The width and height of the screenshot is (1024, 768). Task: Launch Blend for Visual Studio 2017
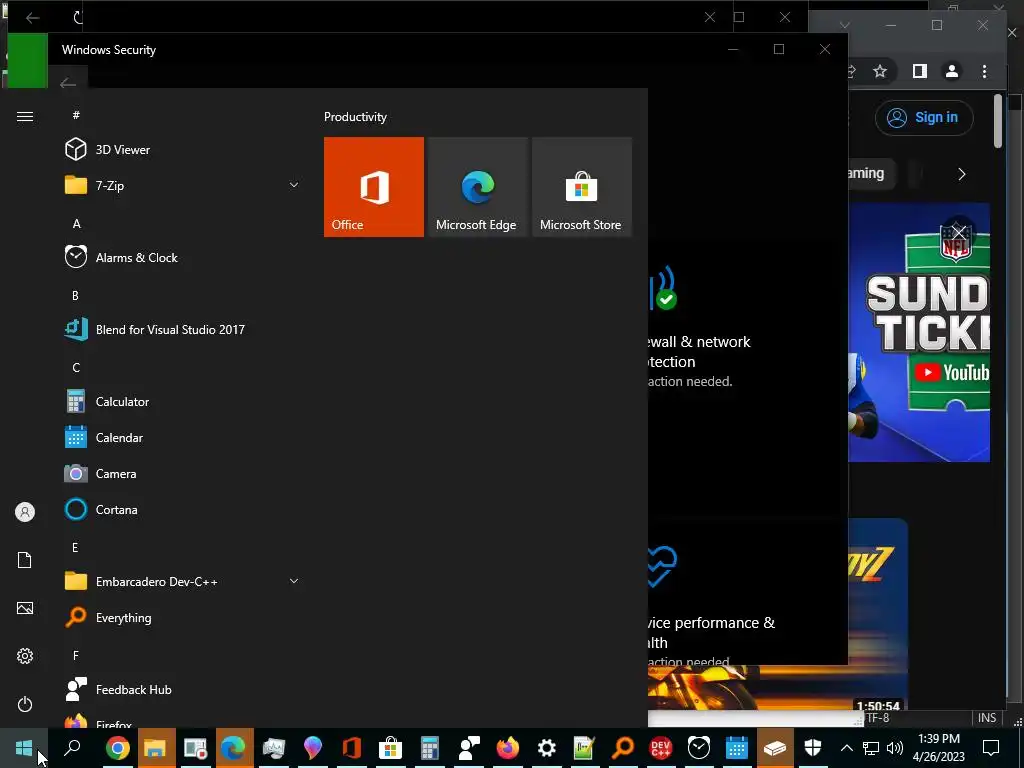click(170, 330)
